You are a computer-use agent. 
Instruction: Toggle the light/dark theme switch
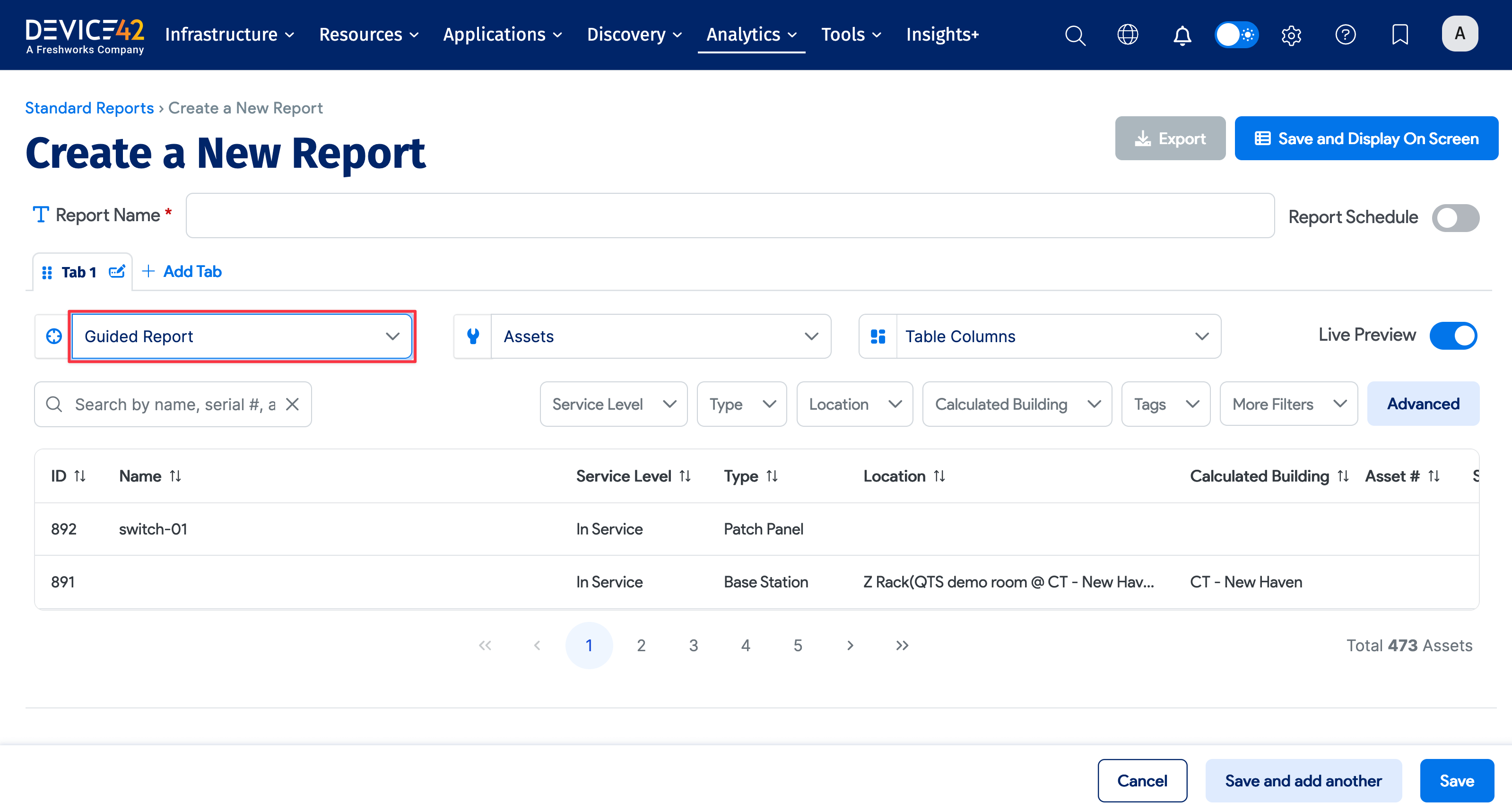click(x=1236, y=35)
